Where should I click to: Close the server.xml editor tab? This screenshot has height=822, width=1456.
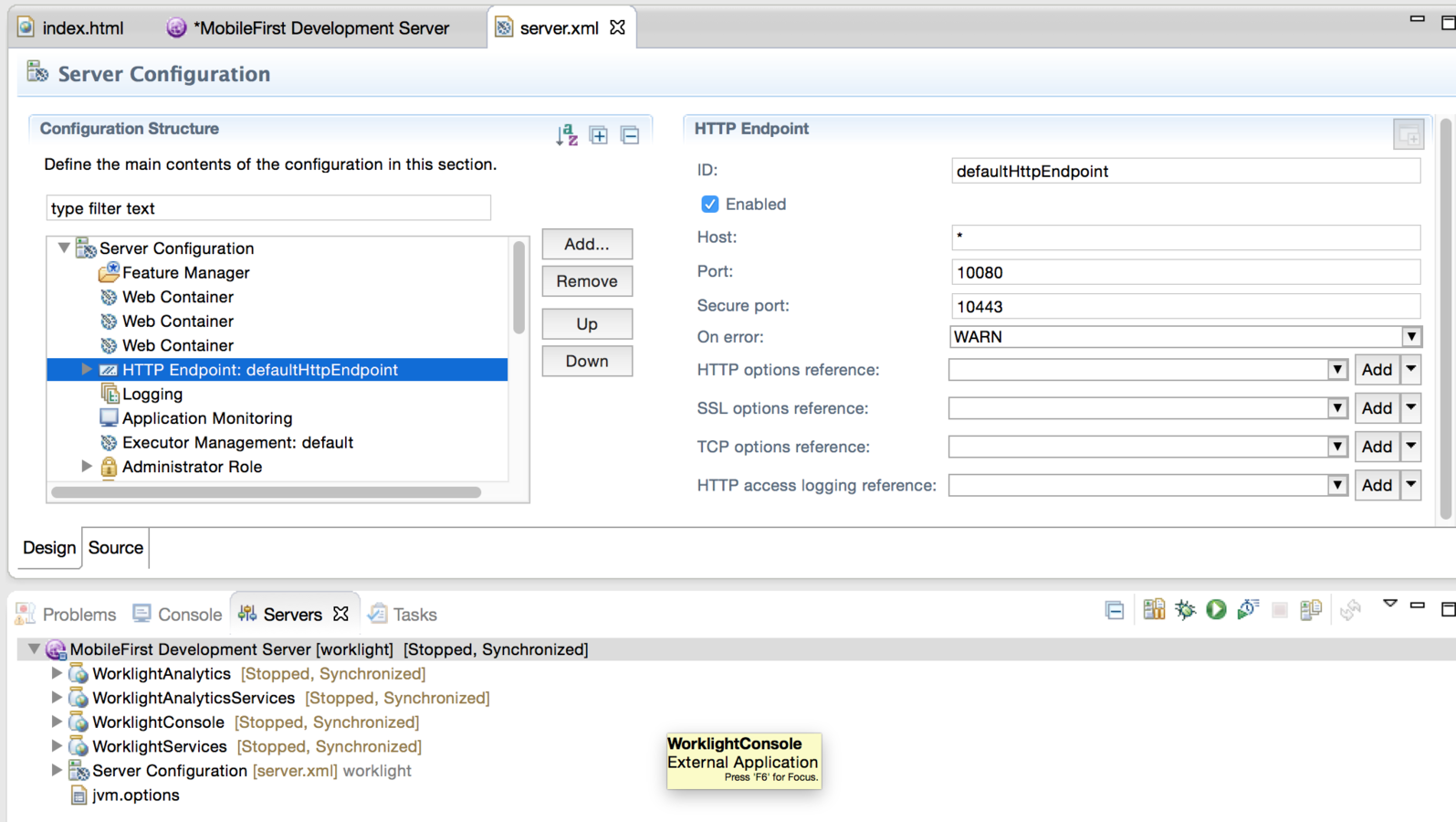coord(618,27)
